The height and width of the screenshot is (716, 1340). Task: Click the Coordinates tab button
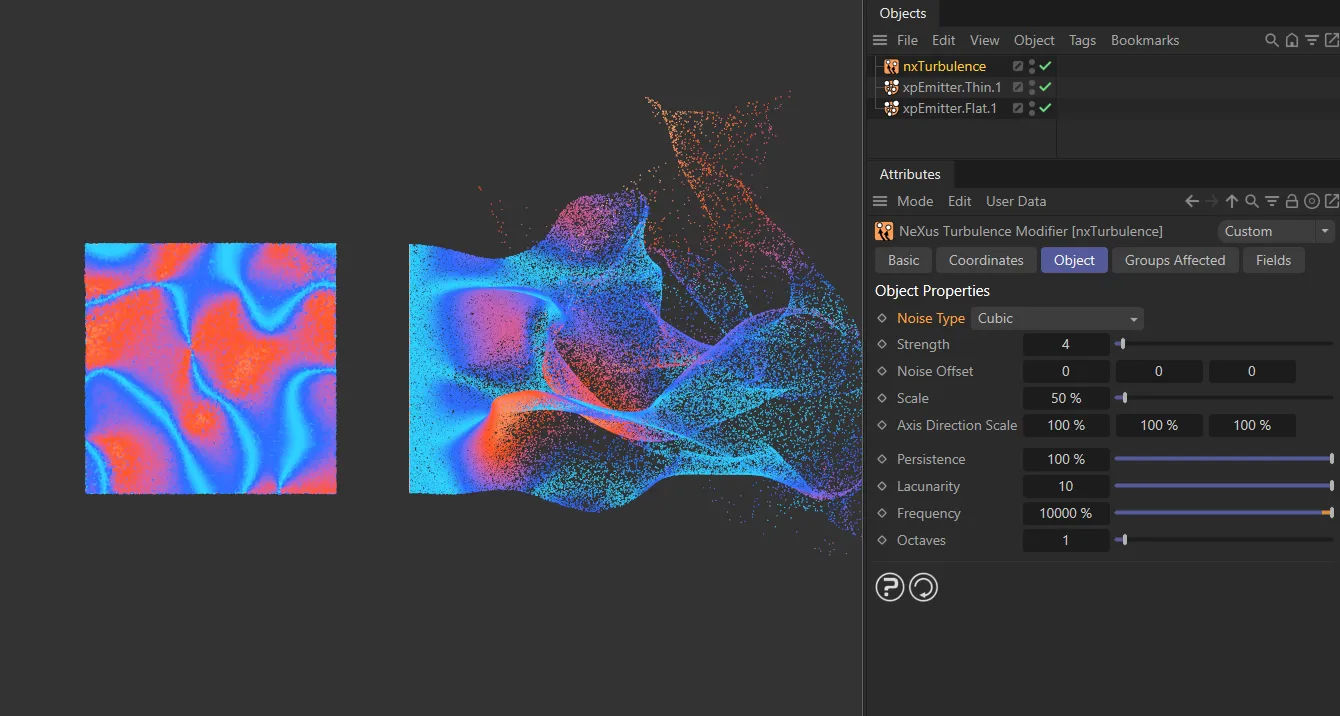986,260
